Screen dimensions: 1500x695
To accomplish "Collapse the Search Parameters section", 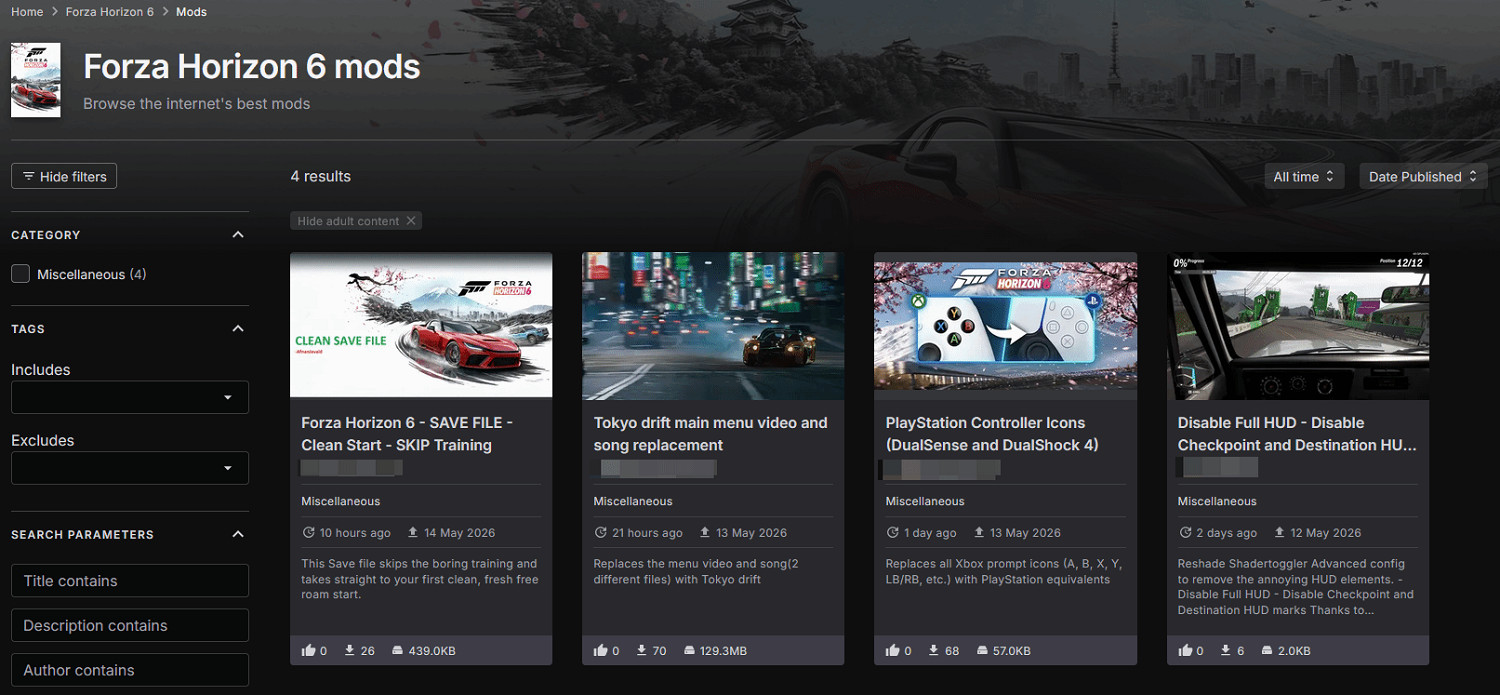I will tap(238, 535).
